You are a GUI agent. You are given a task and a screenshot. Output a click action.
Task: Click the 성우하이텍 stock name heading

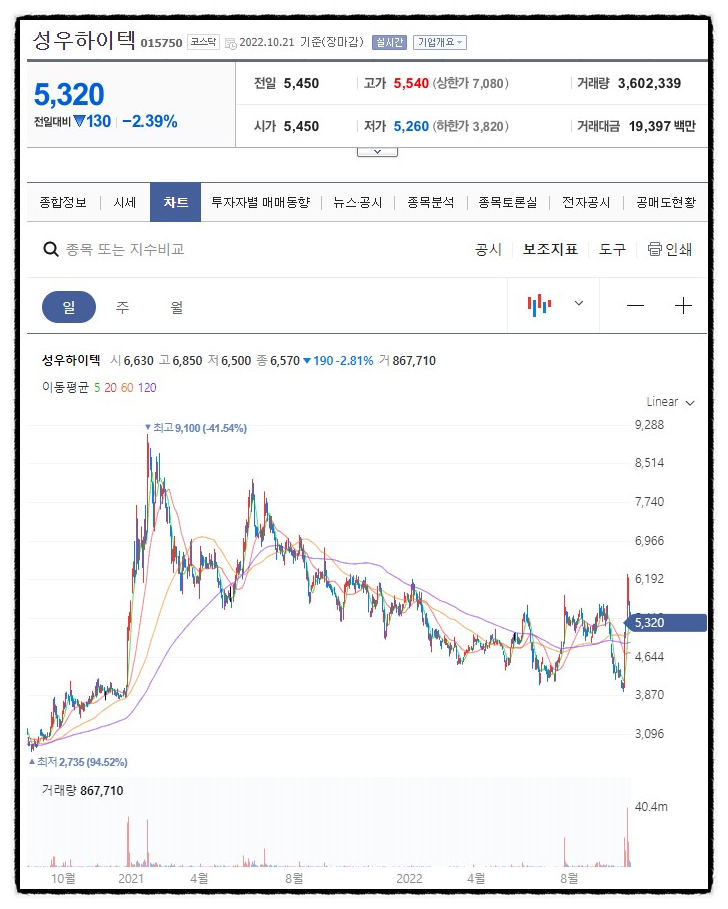84,40
